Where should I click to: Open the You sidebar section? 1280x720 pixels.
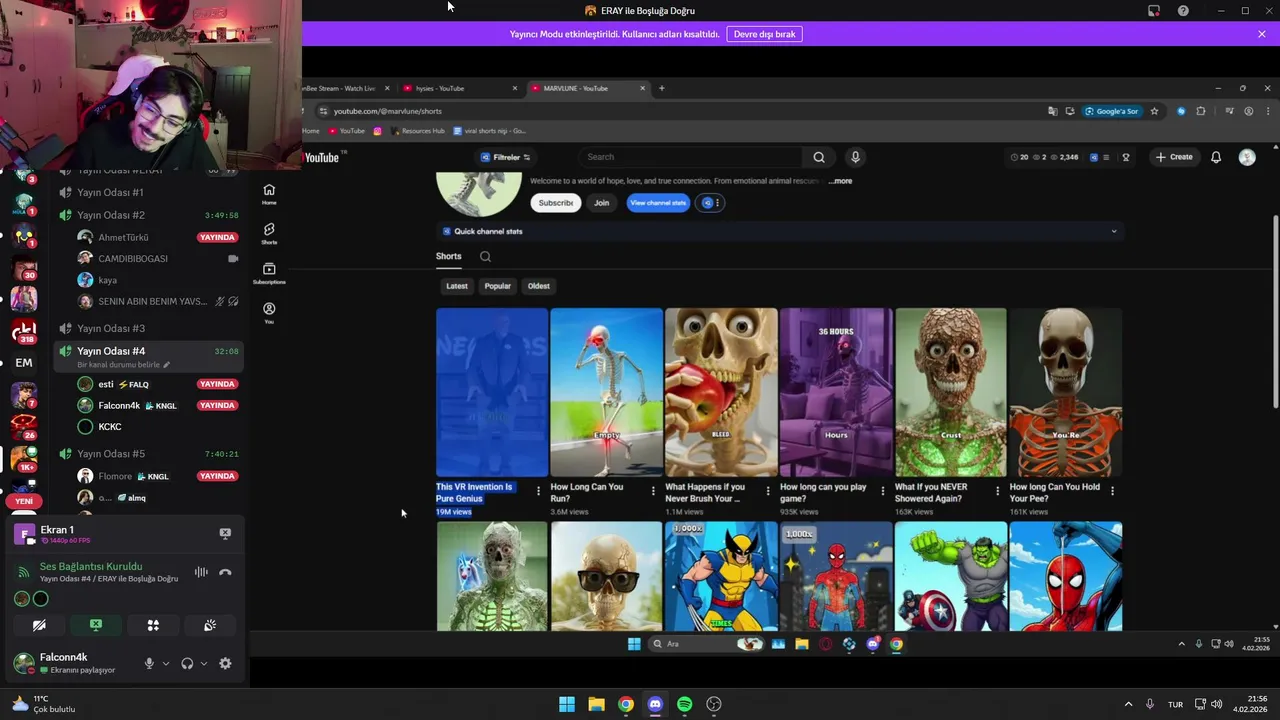click(x=269, y=313)
